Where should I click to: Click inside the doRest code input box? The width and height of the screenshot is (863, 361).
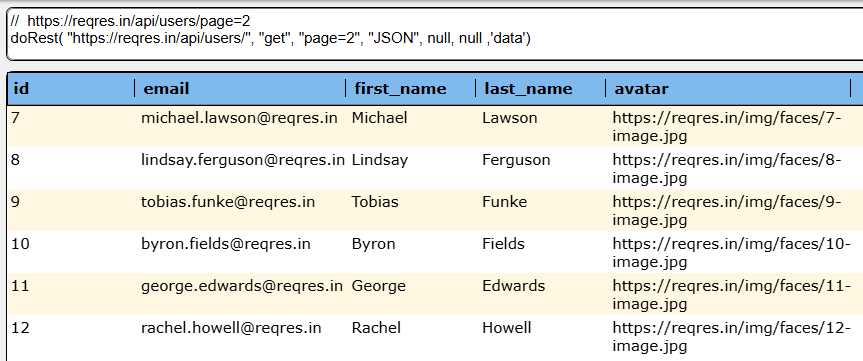[435, 34]
